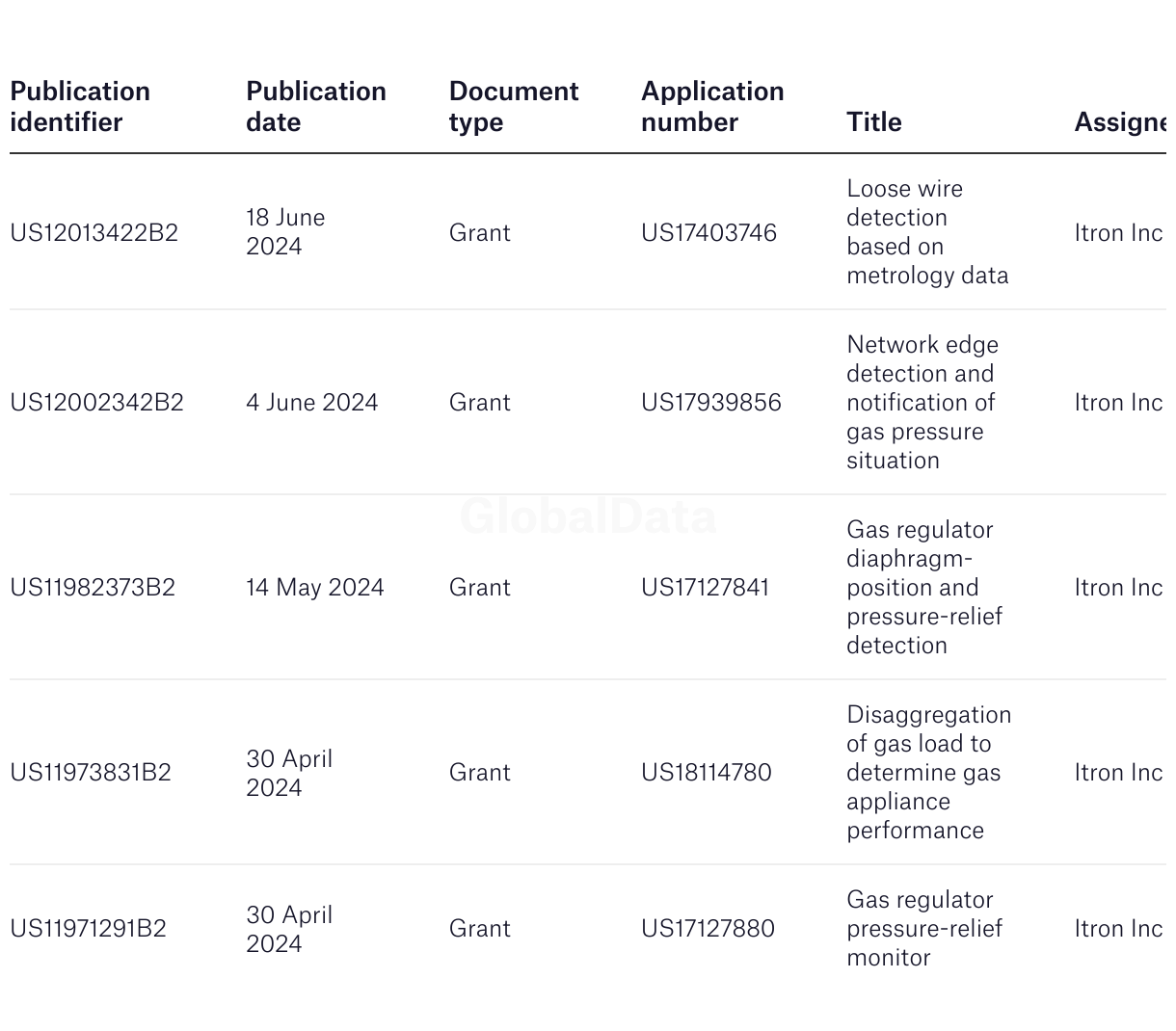Open publication US12002342B2
This screenshot has height=1031, width=1176.
(96, 403)
